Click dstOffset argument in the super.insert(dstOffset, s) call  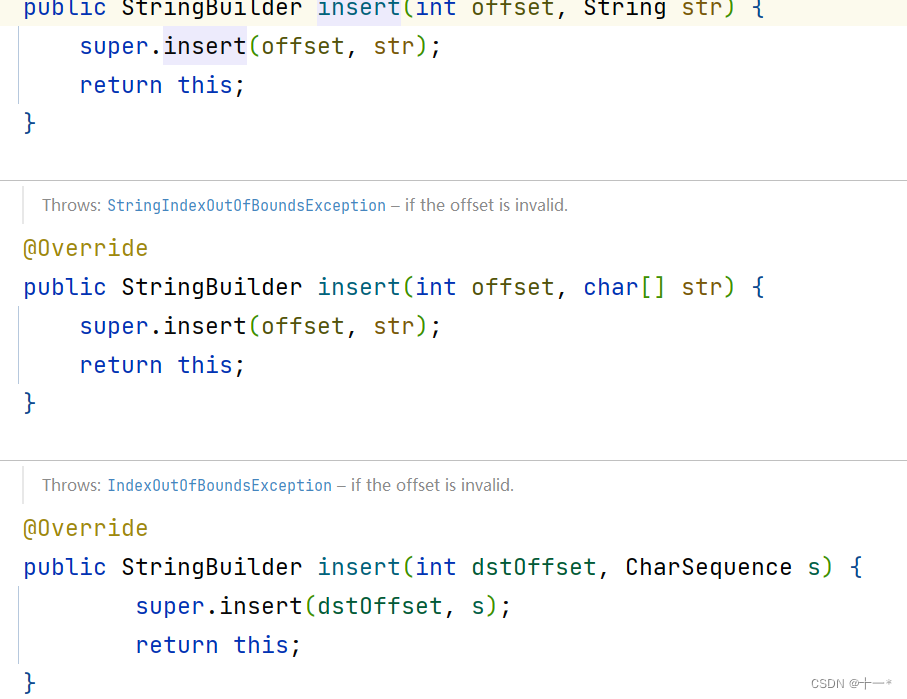[380, 606]
